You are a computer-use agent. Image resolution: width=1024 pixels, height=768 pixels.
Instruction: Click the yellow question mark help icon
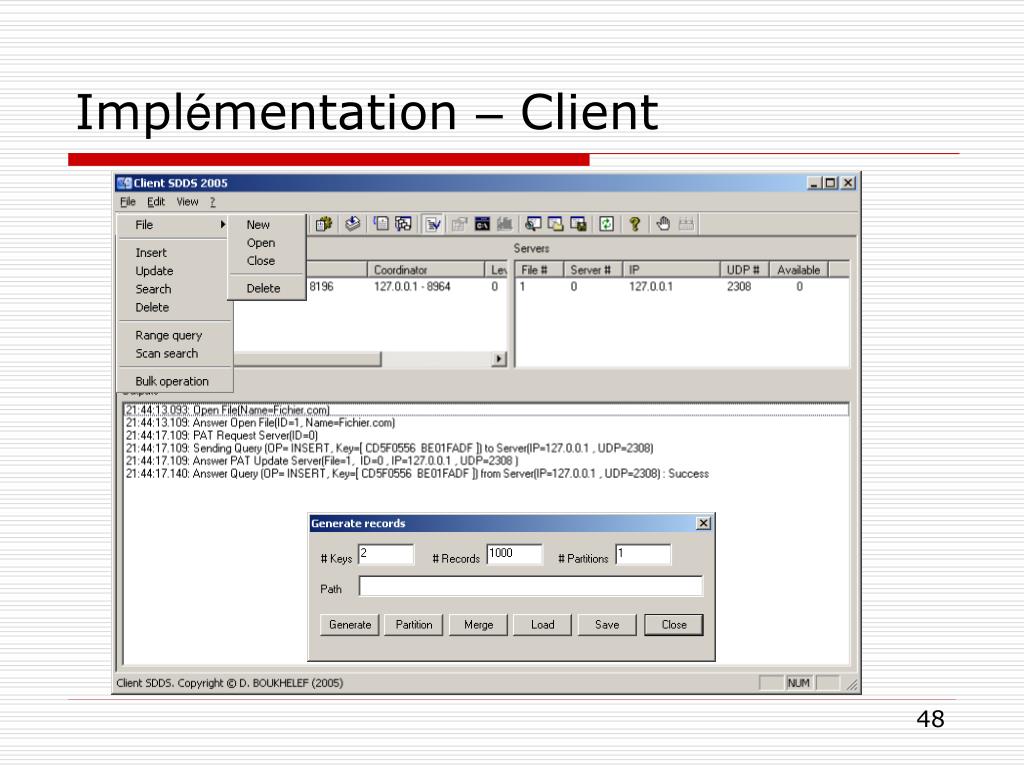point(635,224)
